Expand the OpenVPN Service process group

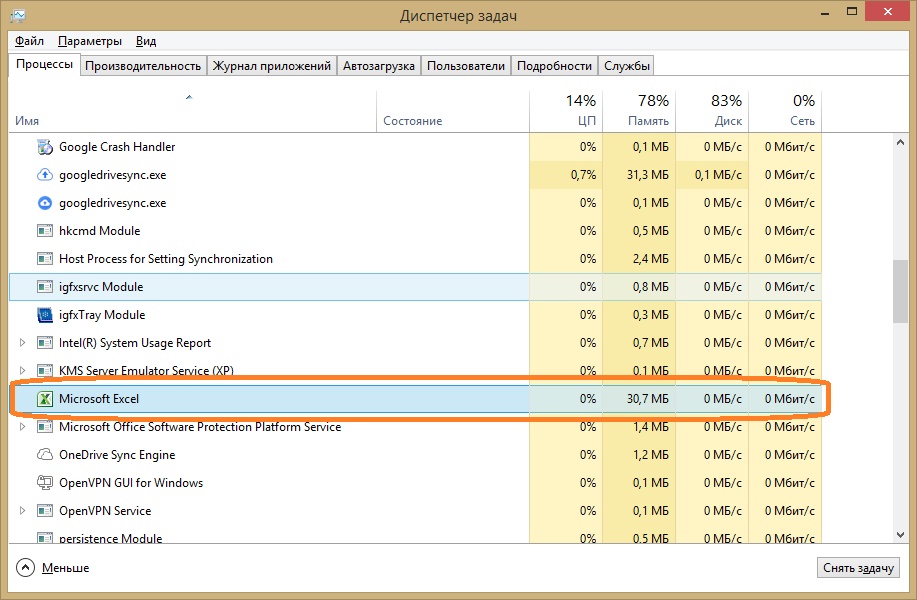click(23, 511)
